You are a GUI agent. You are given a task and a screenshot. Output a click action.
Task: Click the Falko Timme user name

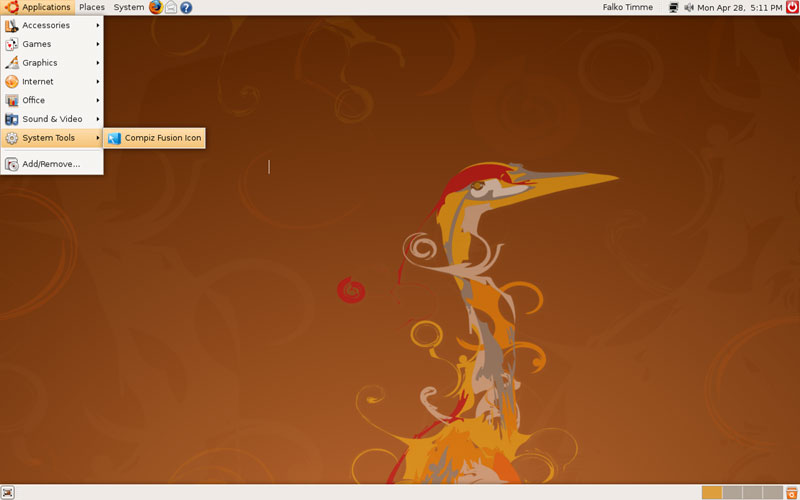click(628, 7)
